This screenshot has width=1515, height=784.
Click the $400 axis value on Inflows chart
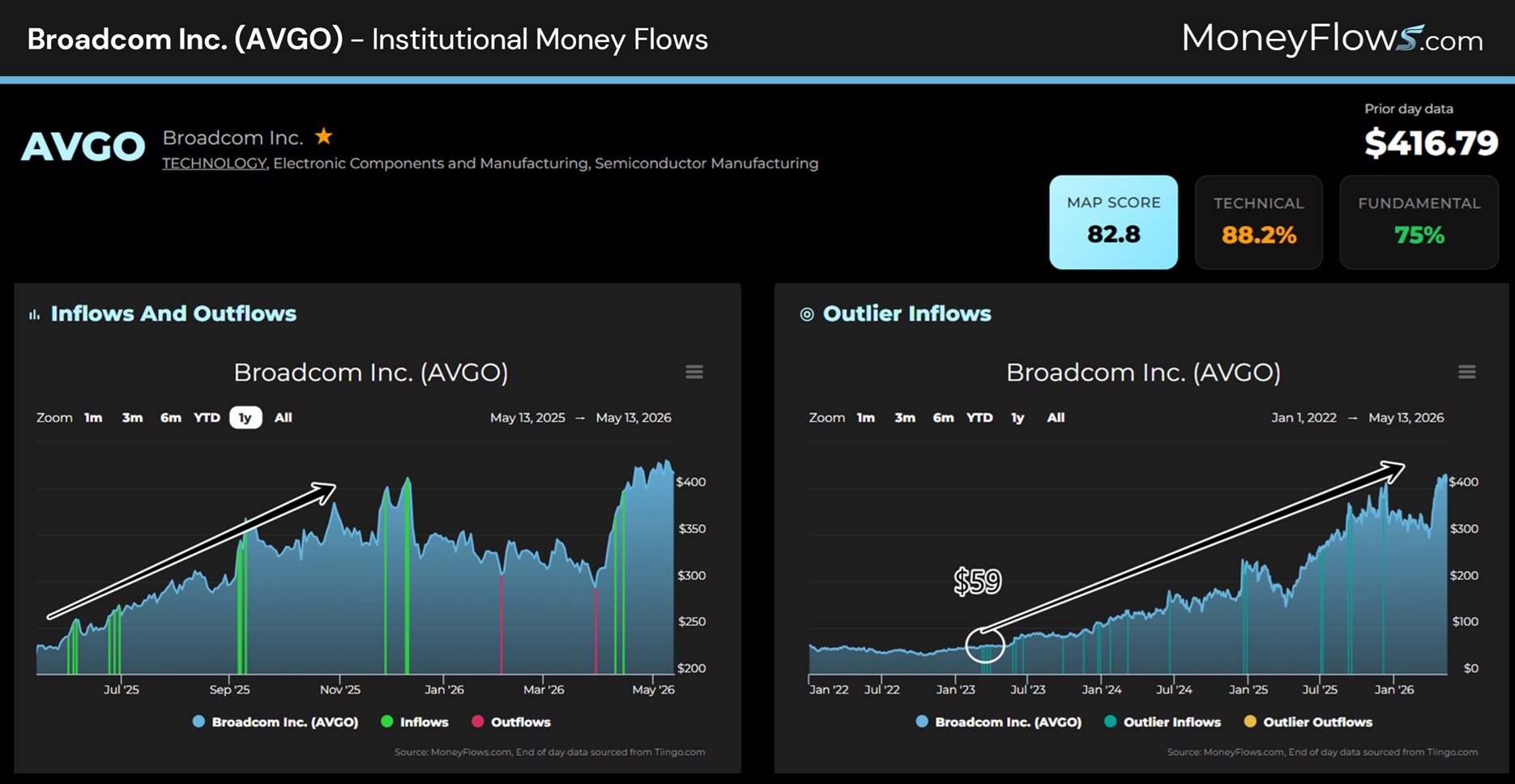(691, 482)
